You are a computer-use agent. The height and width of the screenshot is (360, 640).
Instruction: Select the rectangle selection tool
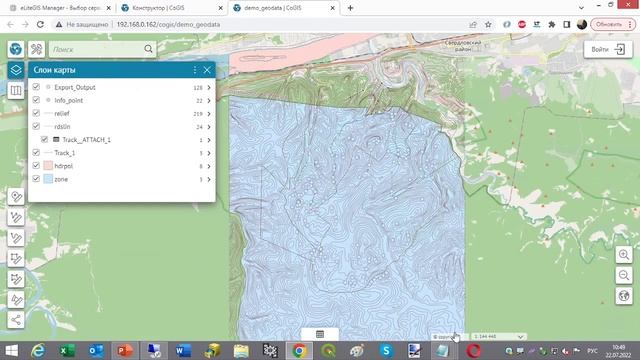pos(16,258)
